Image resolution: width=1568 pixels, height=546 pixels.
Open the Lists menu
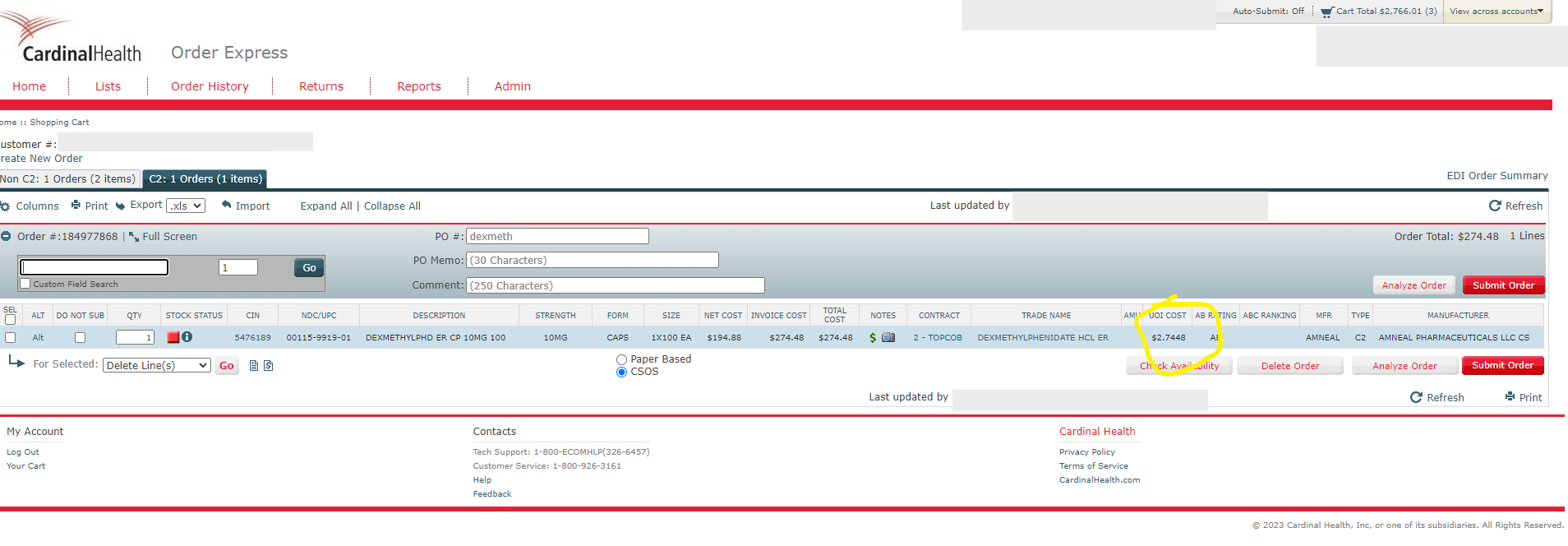click(108, 86)
